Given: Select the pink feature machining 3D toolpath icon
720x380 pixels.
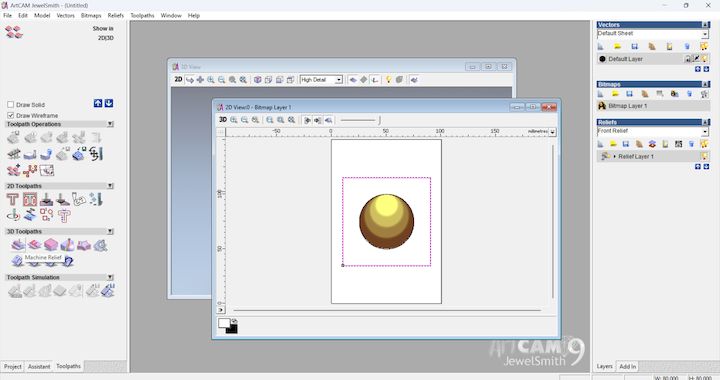Looking at the screenshot, I should click(x=34, y=246).
